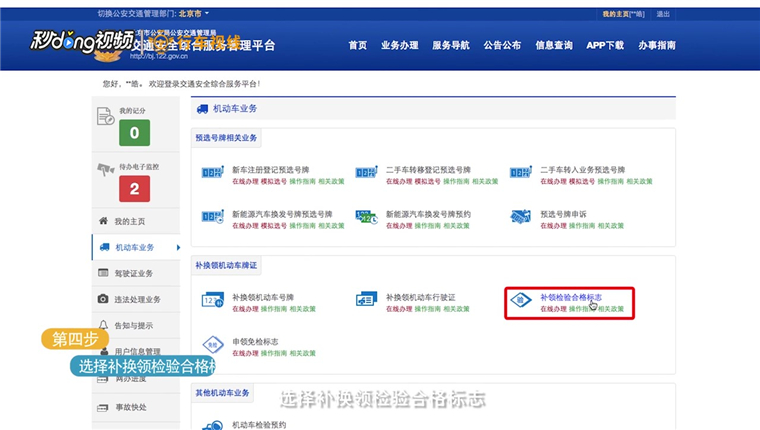The height and width of the screenshot is (430, 760).
Task: Select the 其他机动车业务 section tab
Action: [222, 393]
